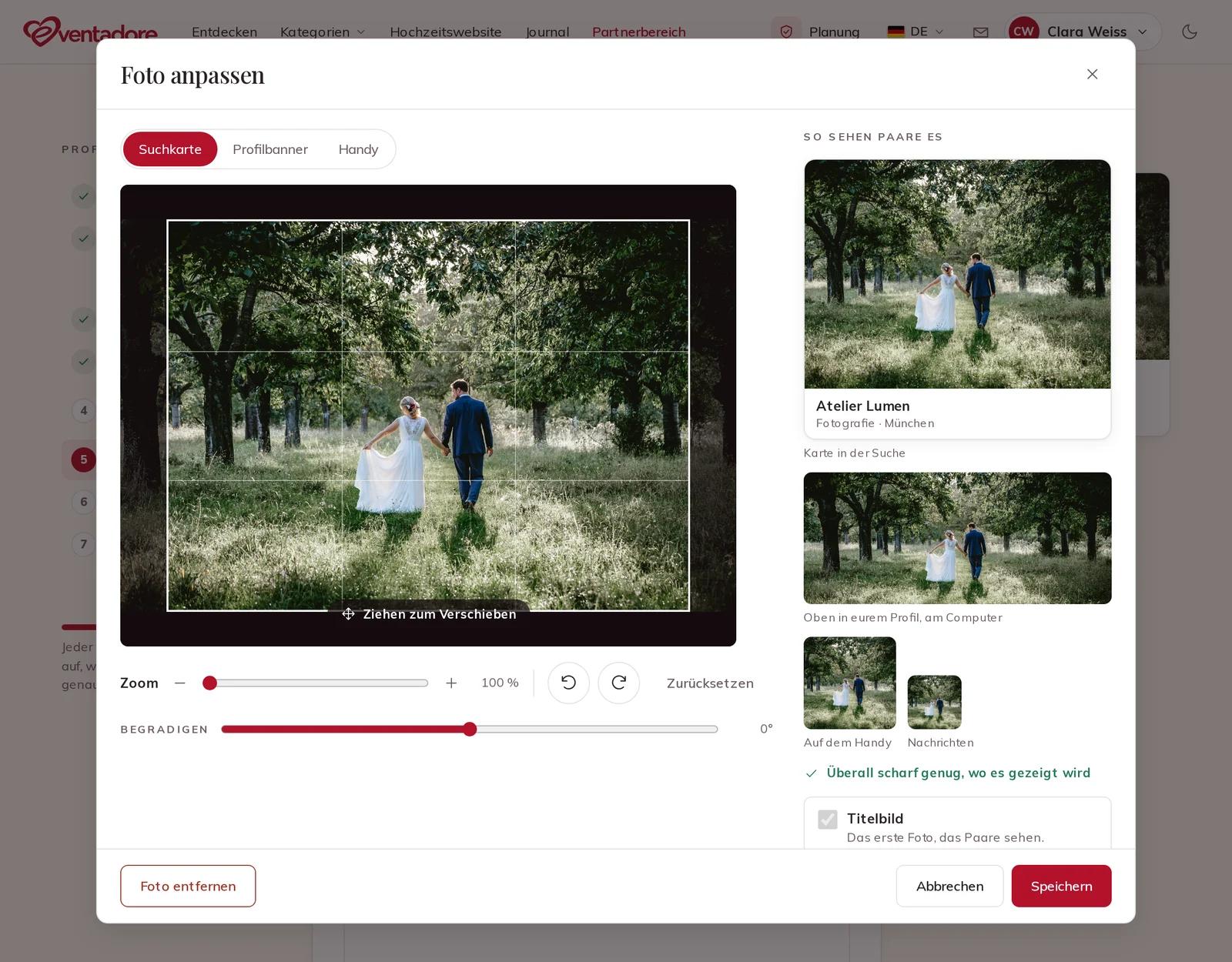Rotate the photo clockwise

point(619,683)
